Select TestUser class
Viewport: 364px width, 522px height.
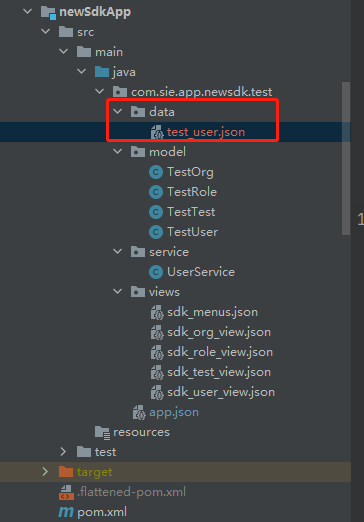click(x=192, y=232)
